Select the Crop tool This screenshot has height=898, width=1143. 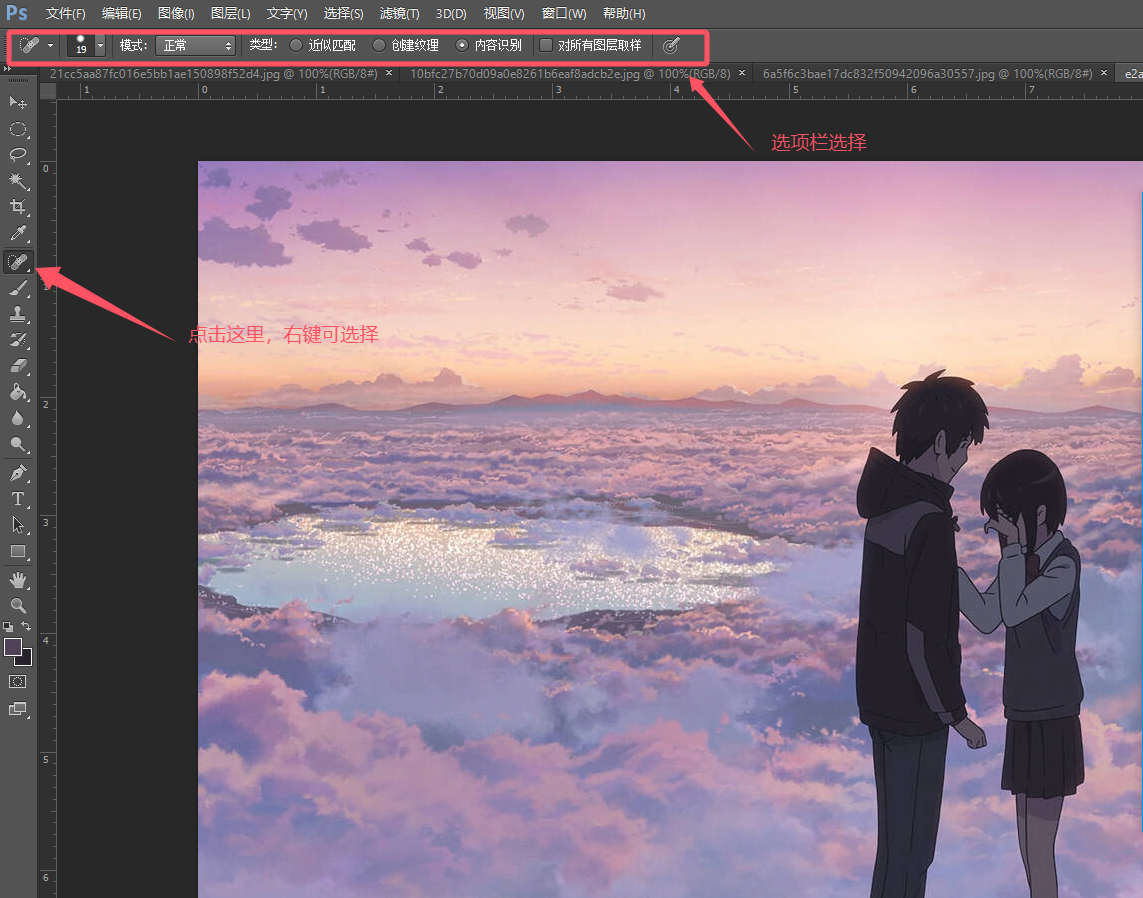[x=17, y=207]
